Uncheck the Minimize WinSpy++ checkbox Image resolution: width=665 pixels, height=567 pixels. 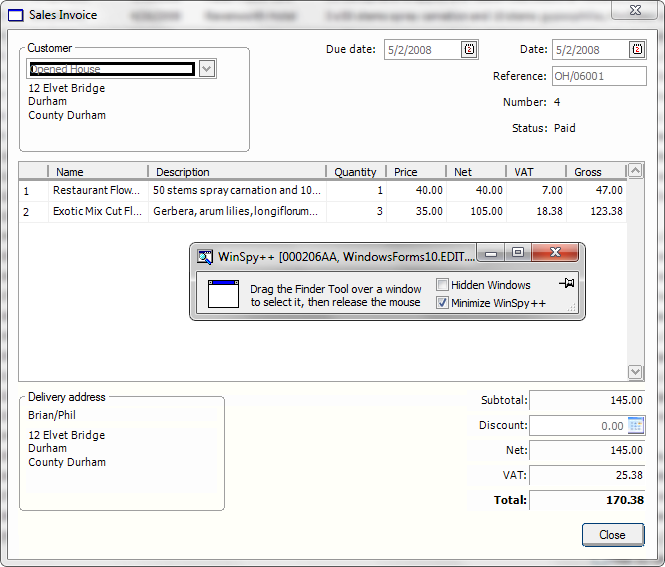(x=443, y=303)
